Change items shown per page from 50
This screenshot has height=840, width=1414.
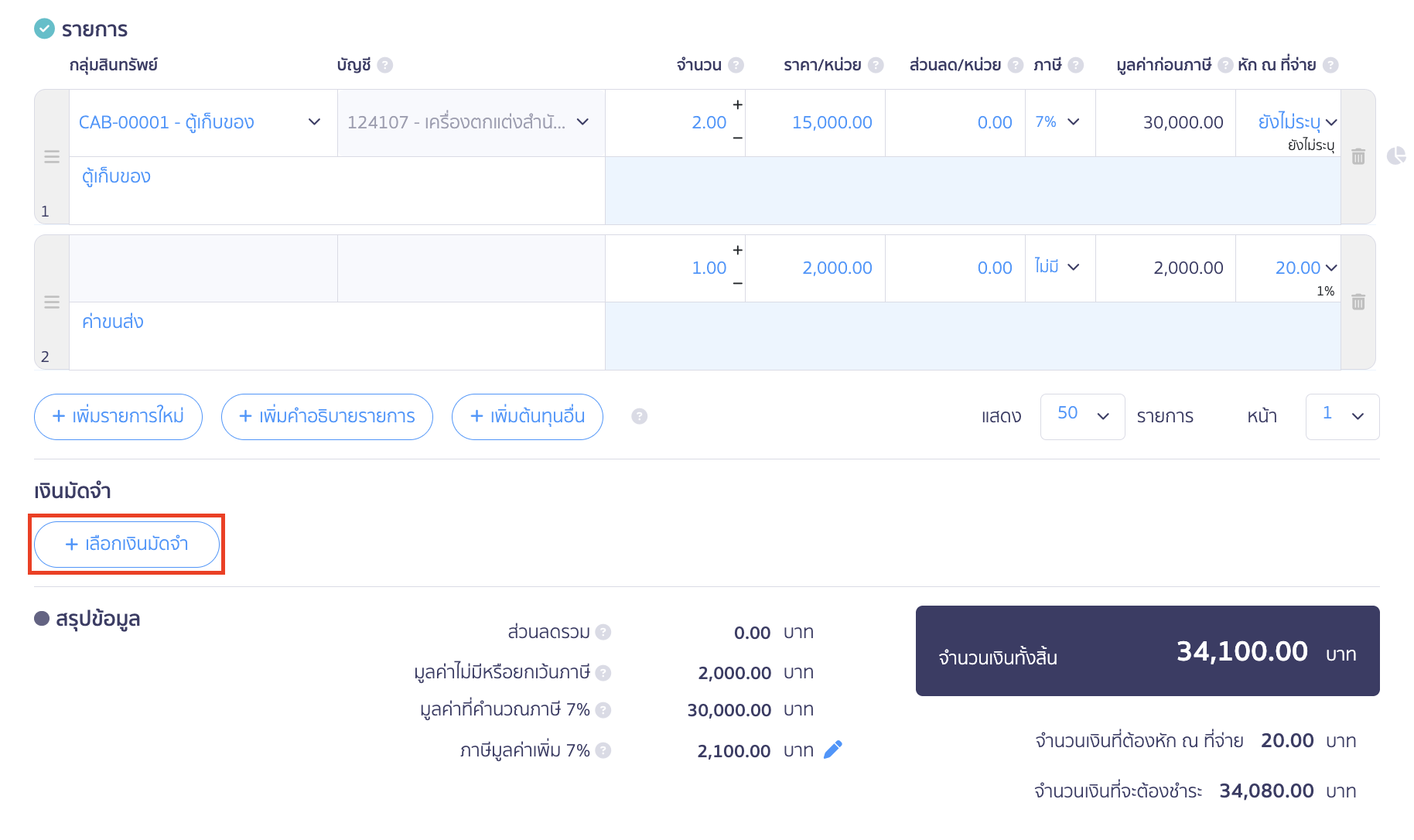1082,416
